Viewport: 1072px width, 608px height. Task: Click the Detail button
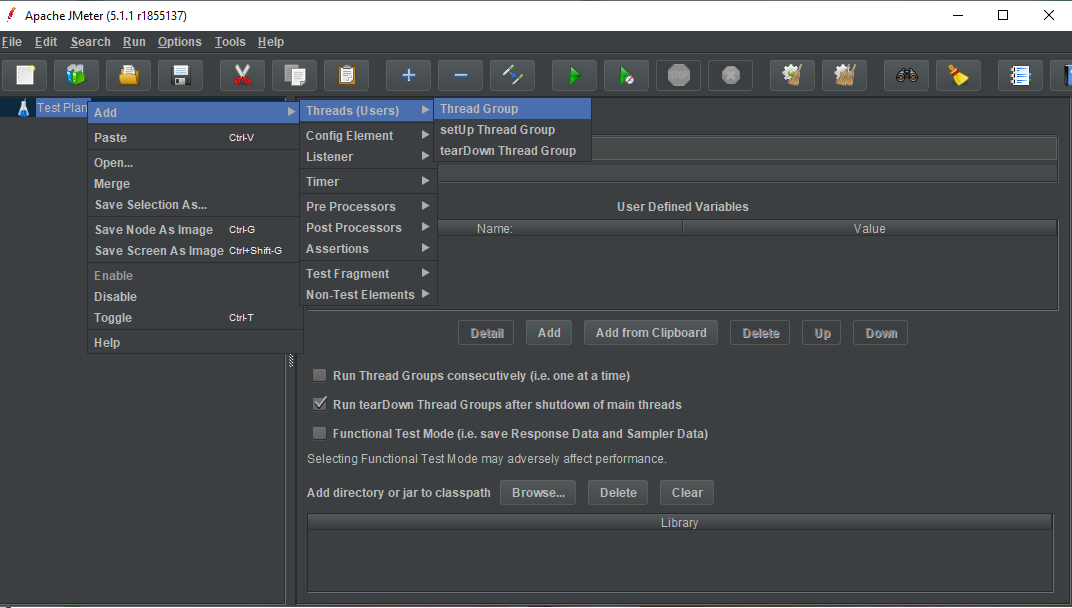click(x=486, y=333)
